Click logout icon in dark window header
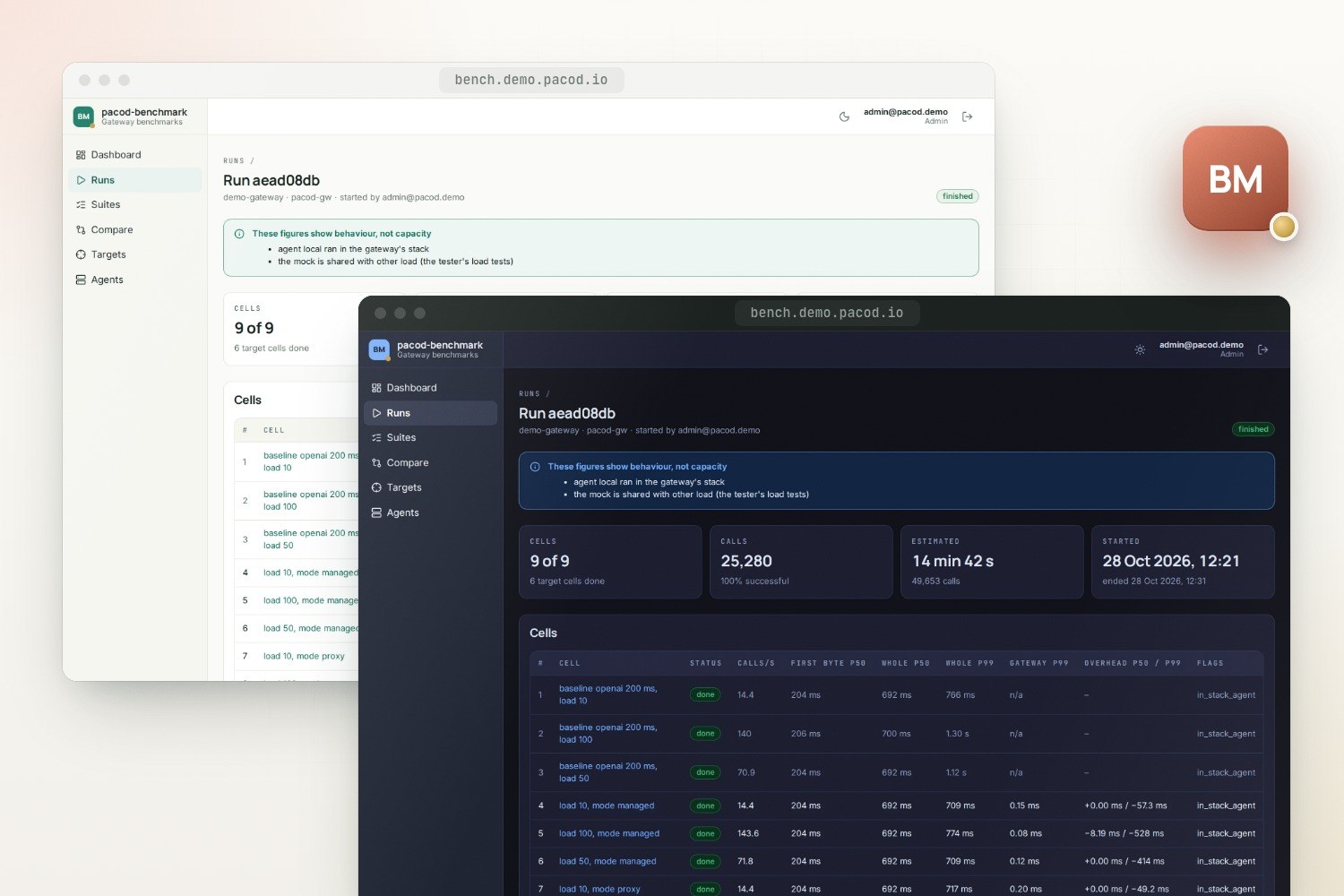The height and width of the screenshot is (896, 1344). point(1262,349)
